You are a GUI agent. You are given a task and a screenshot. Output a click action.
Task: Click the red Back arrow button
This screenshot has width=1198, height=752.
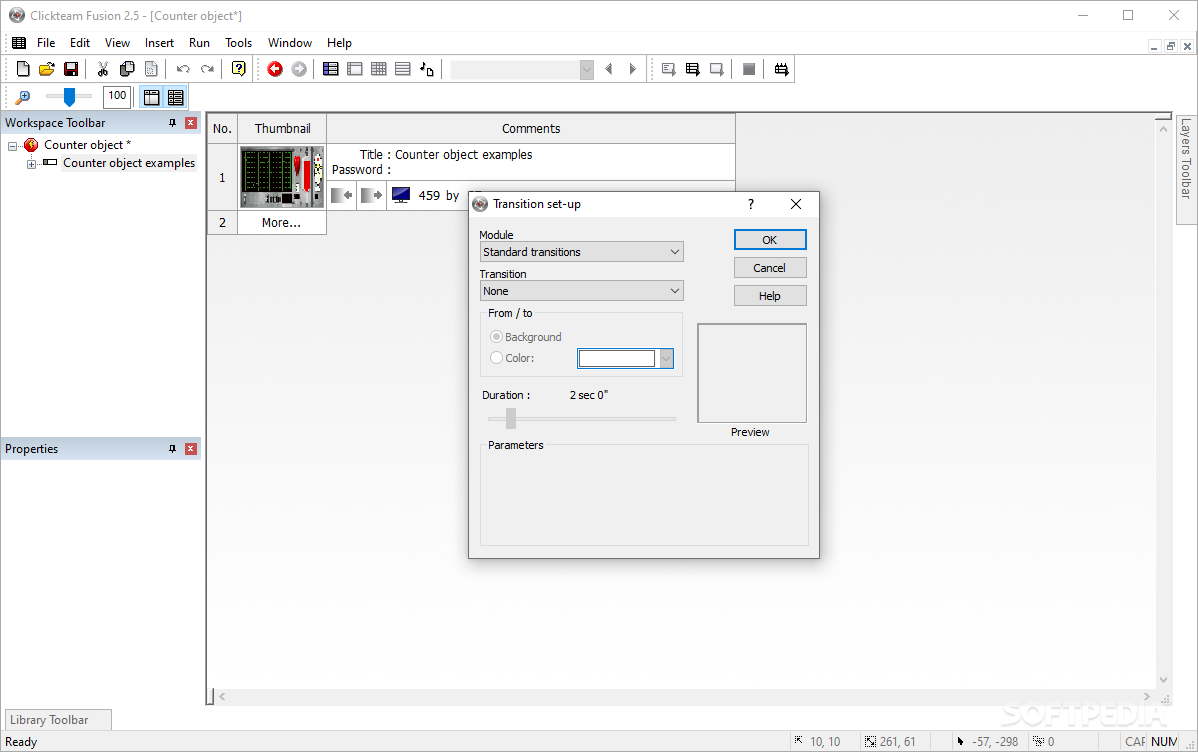coord(275,70)
